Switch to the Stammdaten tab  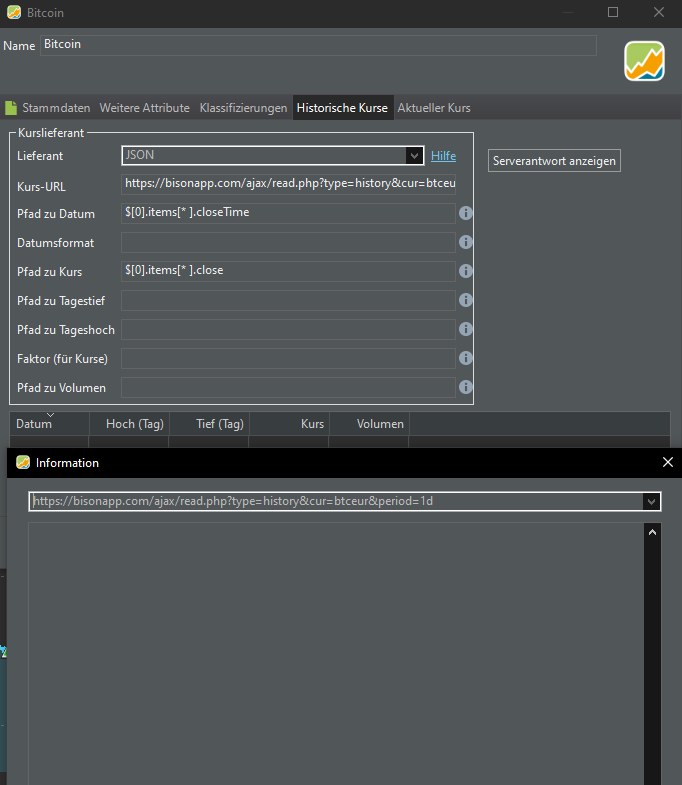[48, 108]
